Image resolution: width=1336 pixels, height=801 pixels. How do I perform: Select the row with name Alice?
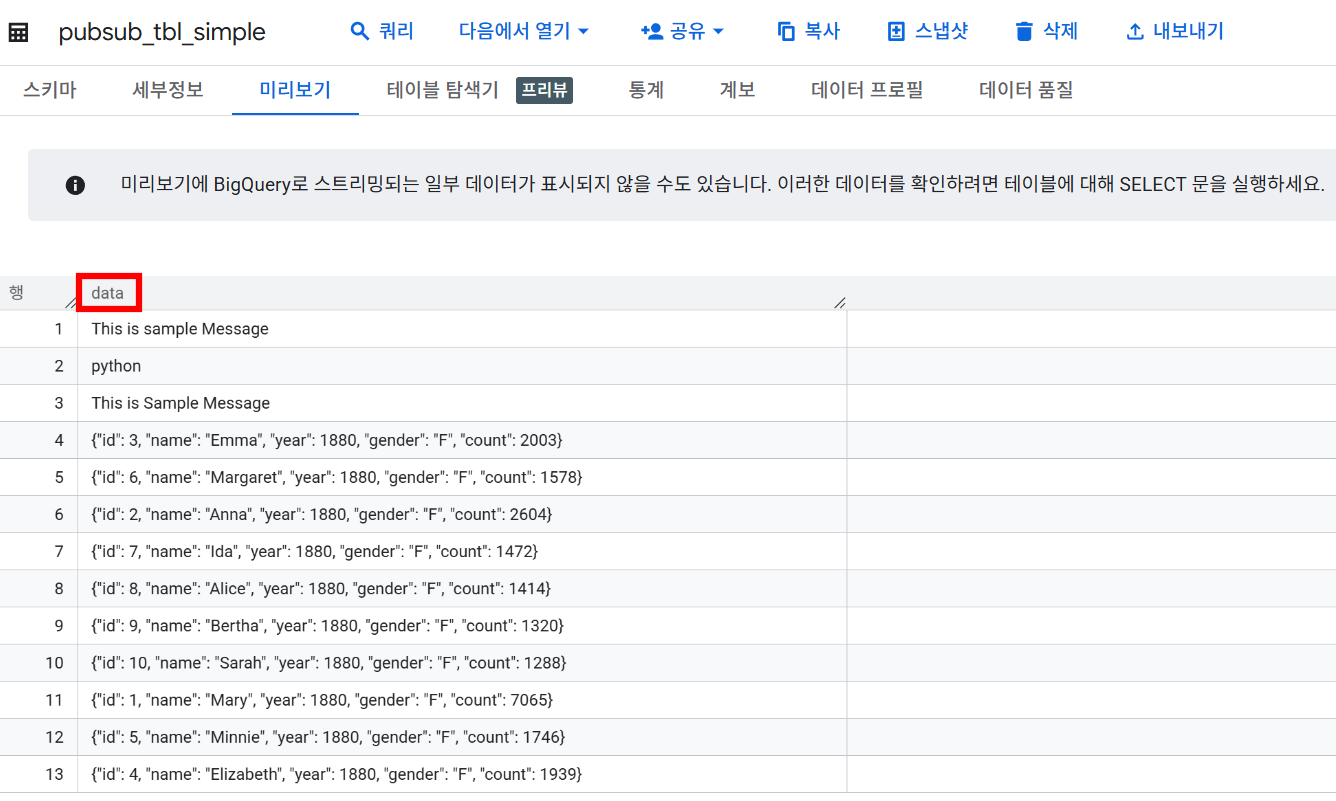coord(668,588)
